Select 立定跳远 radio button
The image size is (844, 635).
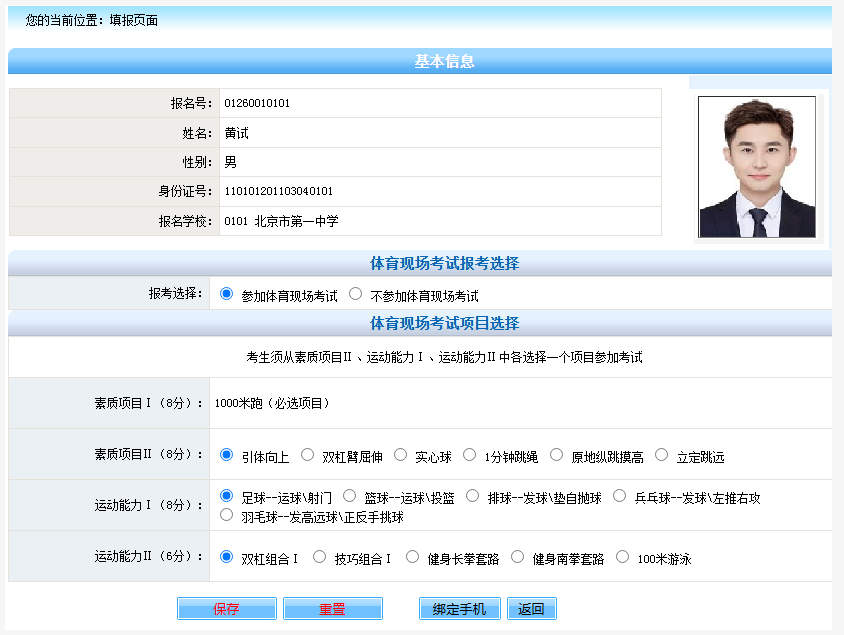click(x=661, y=455)
